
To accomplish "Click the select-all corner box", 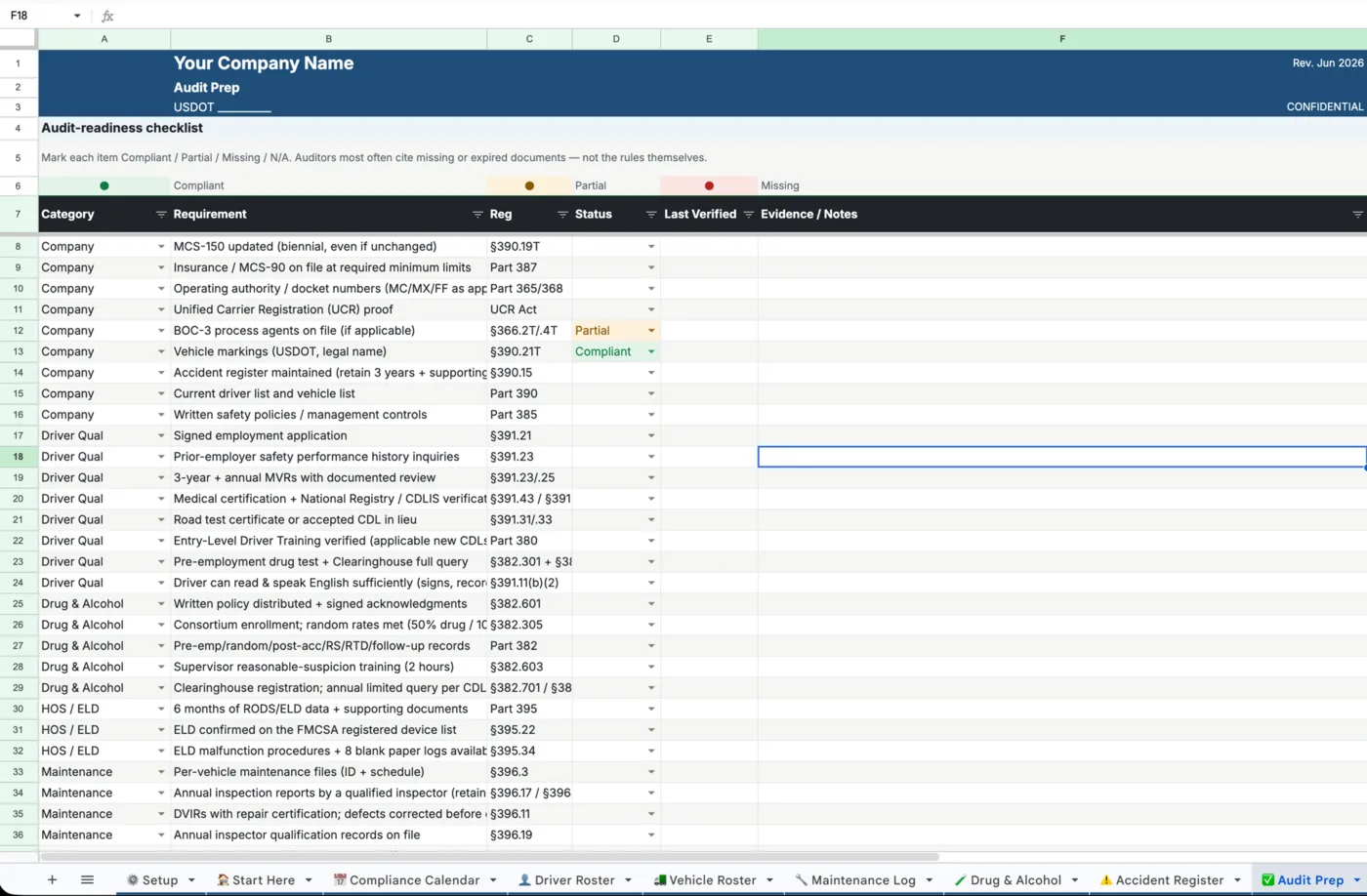I will tap(19, 39).
